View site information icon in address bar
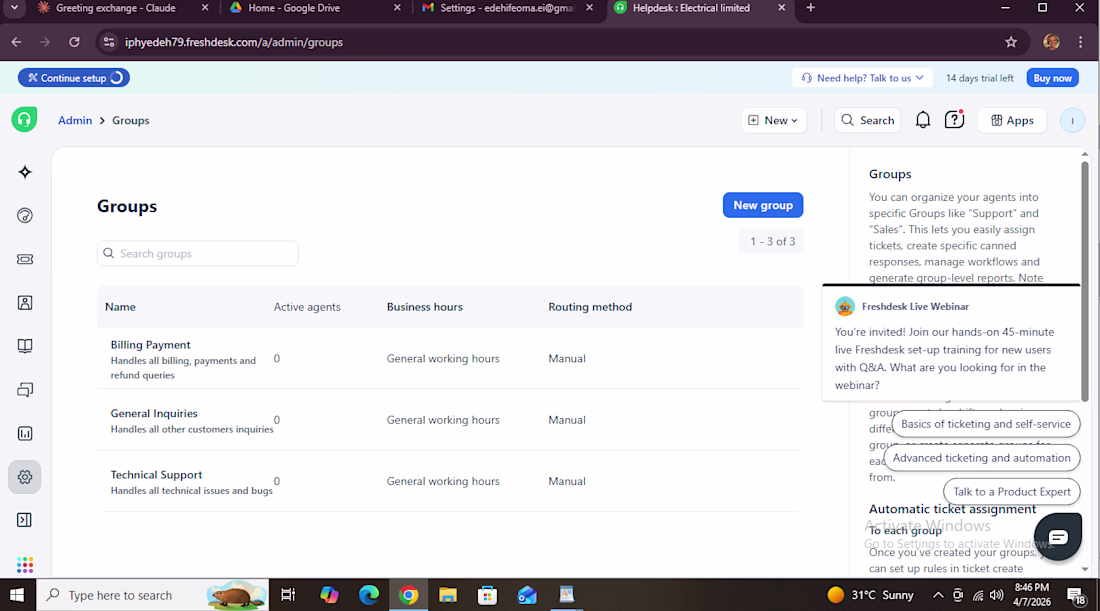Screen dimensions: 1100x611 coord(109,42)
